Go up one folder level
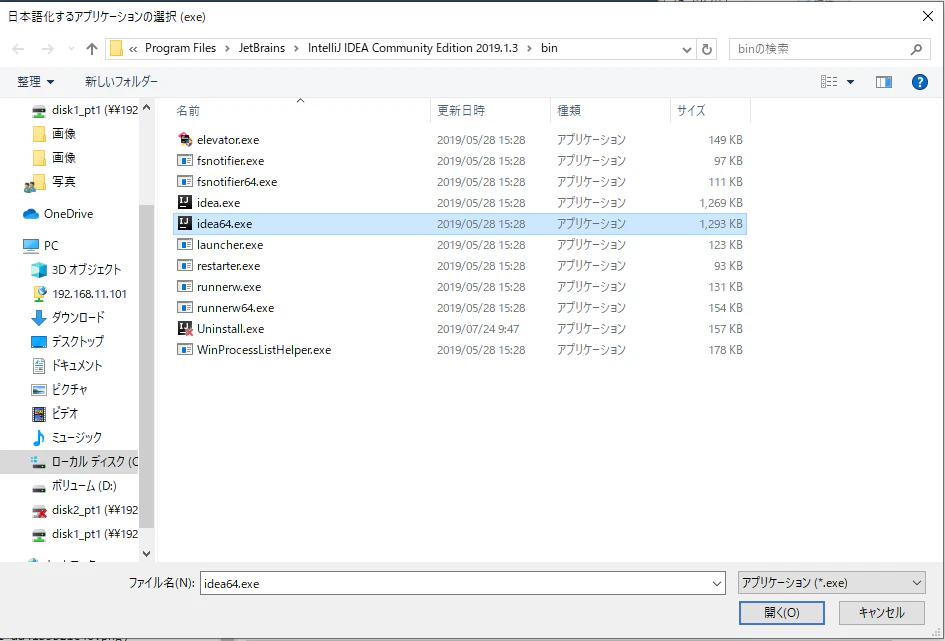The image size is (945, 641). [x=92, y=49]
